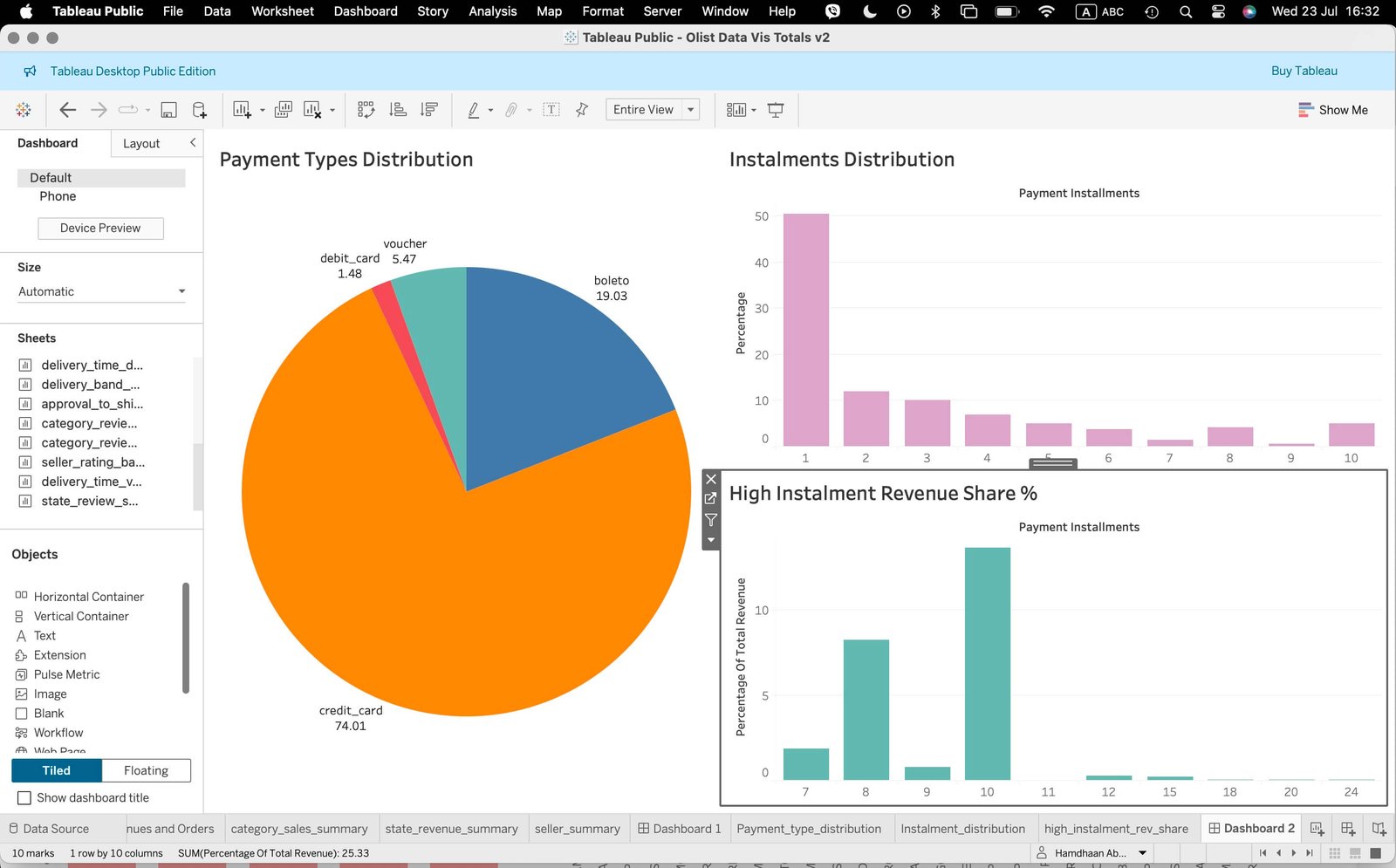Screen dimensions: 1396x868
Task: Click the Add new data source icon
Action: [200, 110]
